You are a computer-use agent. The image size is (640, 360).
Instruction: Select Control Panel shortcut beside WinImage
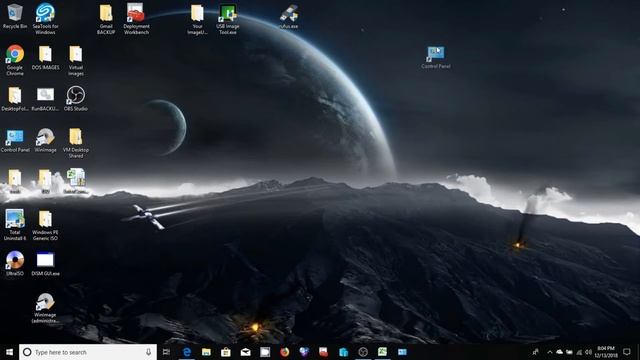click(x=15, y=140)
